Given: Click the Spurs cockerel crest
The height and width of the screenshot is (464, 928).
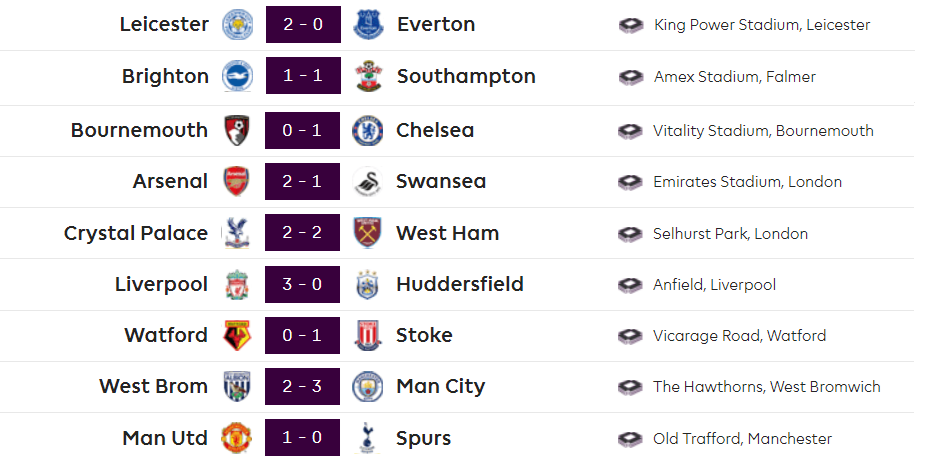Looking at the screenshot, I should (x=368, y=438).
